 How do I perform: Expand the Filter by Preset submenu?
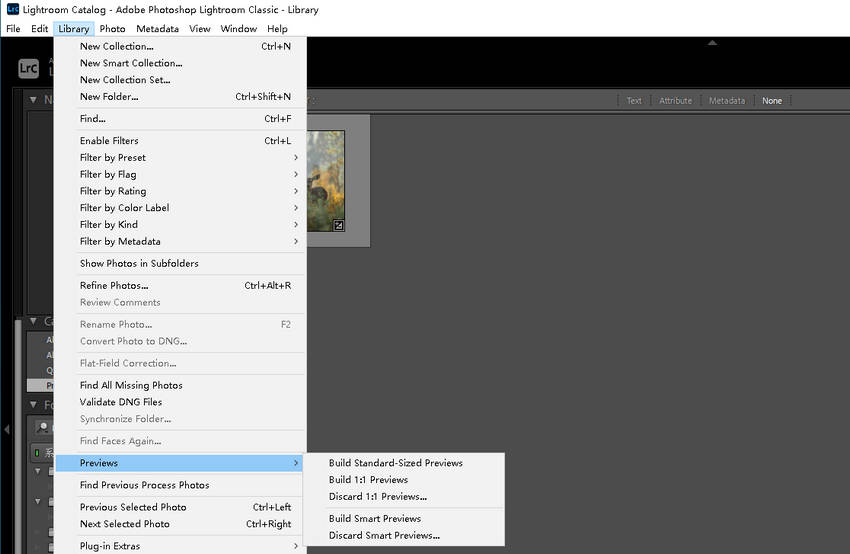pyautogui.click(x=181, y=158)
